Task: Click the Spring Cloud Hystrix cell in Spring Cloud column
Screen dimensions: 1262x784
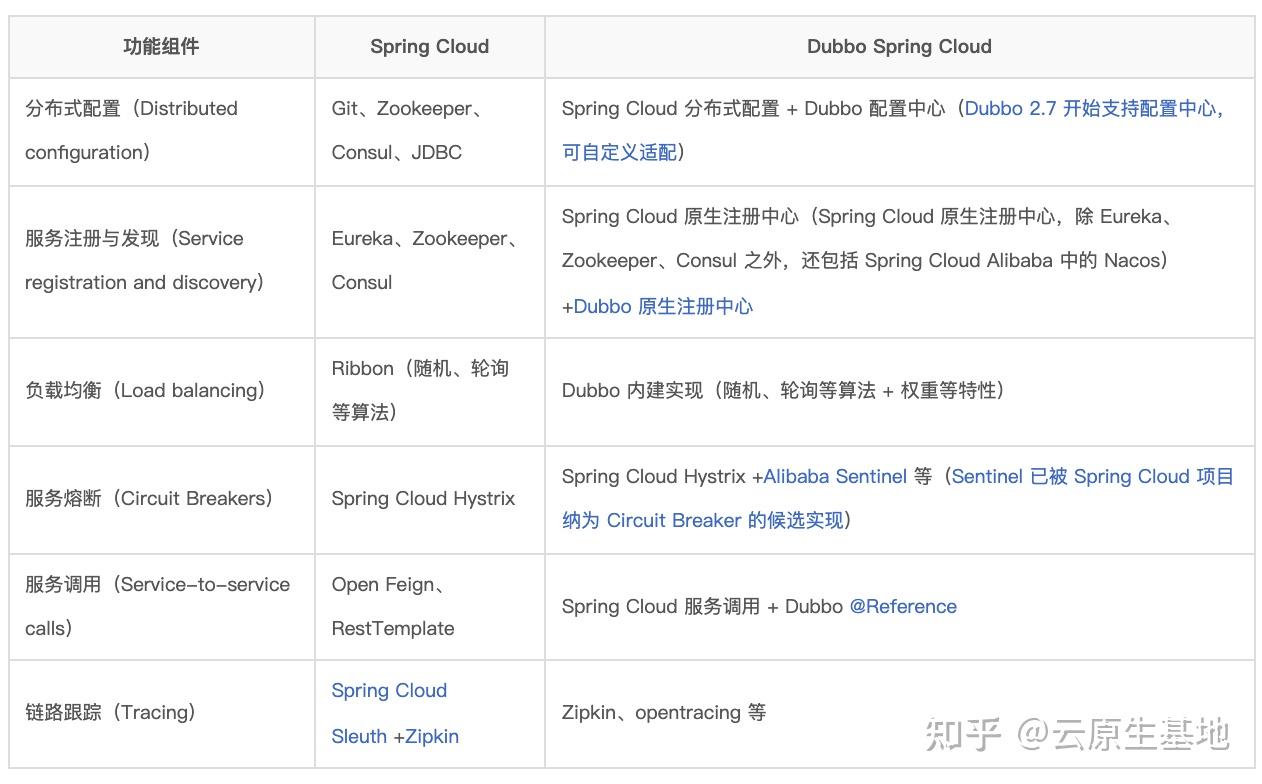Action: pyautogui.click(x=429, y=499)
